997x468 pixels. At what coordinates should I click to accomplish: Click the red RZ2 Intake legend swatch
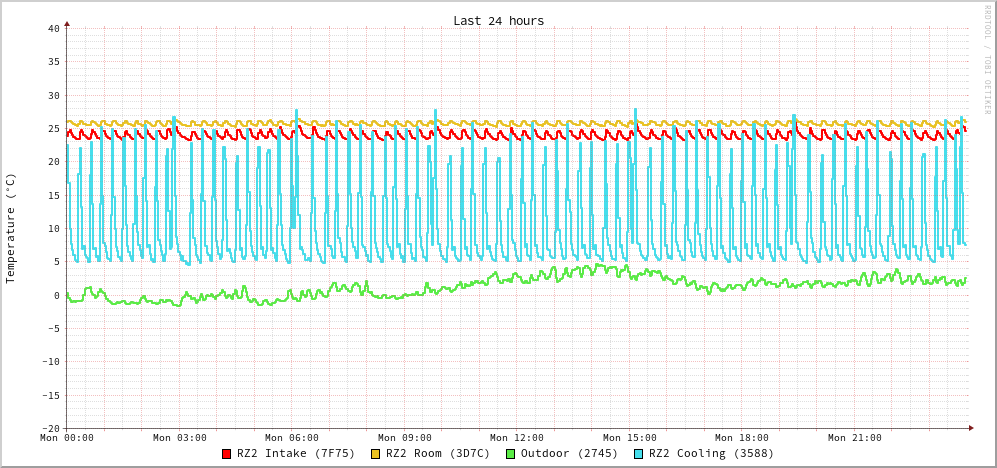(227, 454)
